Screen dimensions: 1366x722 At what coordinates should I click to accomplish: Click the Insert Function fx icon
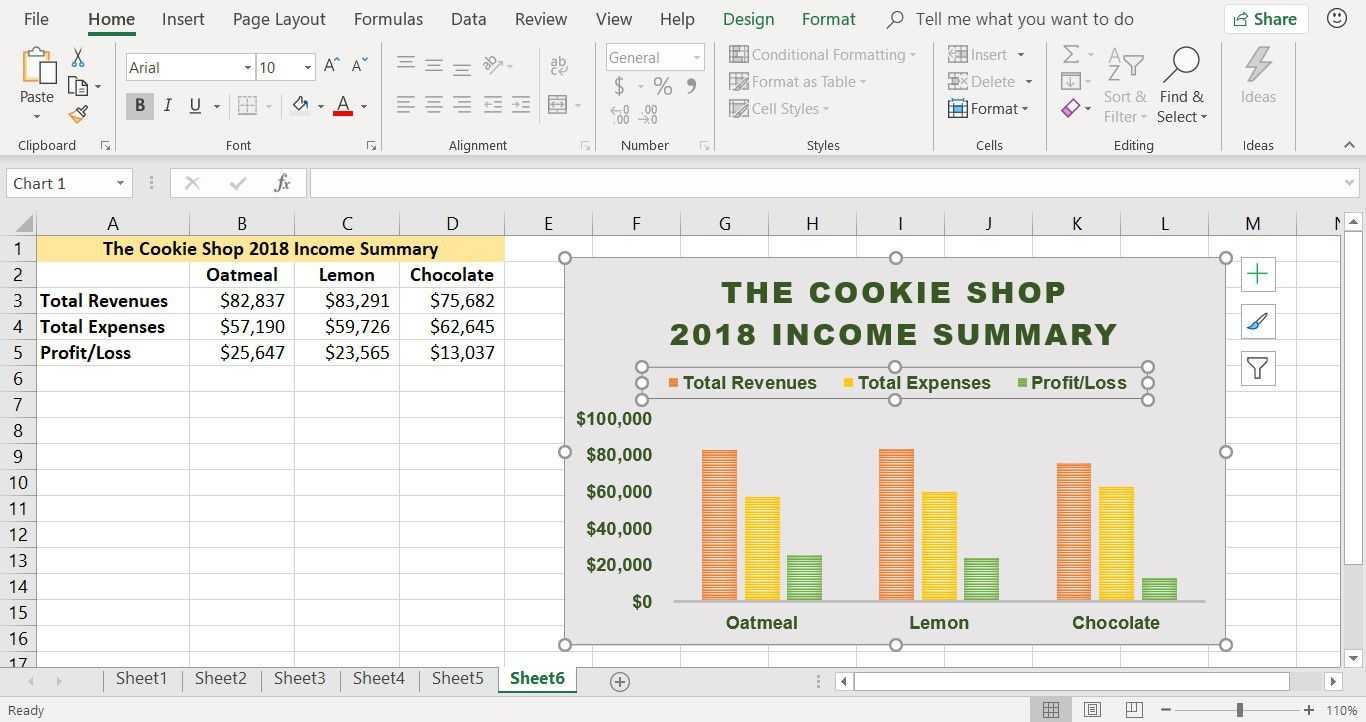click(x=282, y=183)
